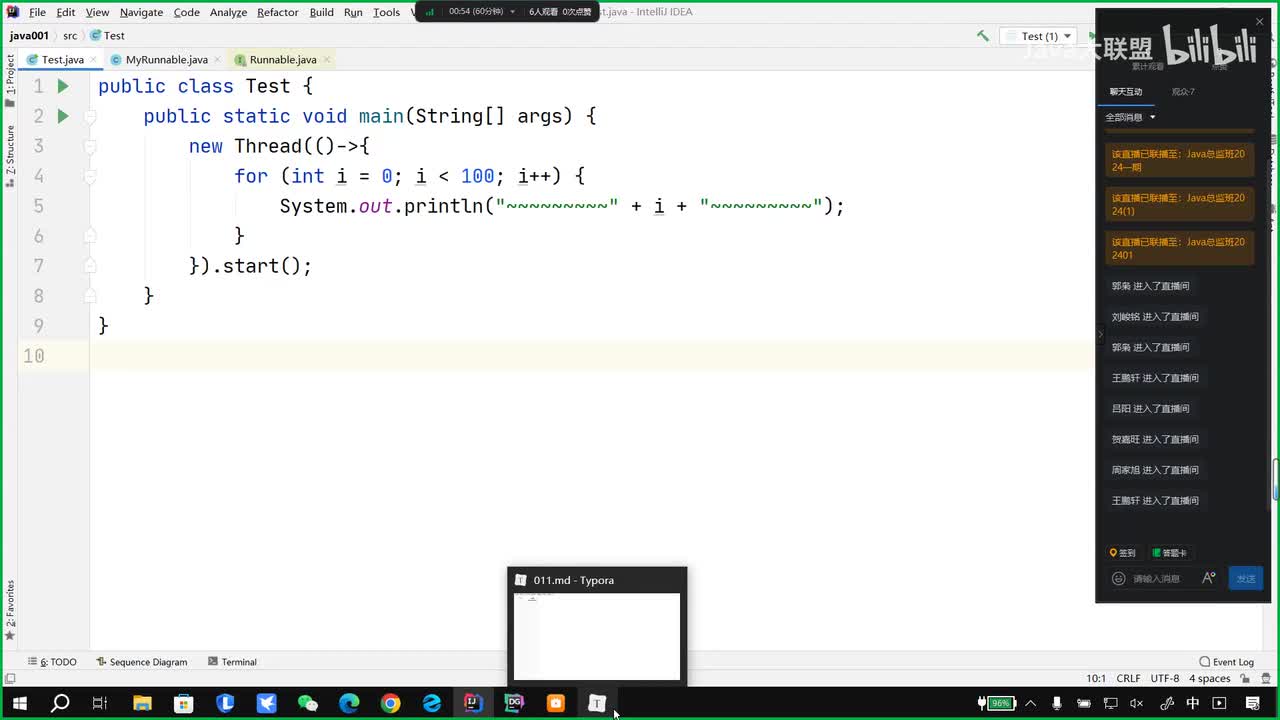Open the Run menu
Screen dimensions: 1280x720
click(x=353, y=12)
